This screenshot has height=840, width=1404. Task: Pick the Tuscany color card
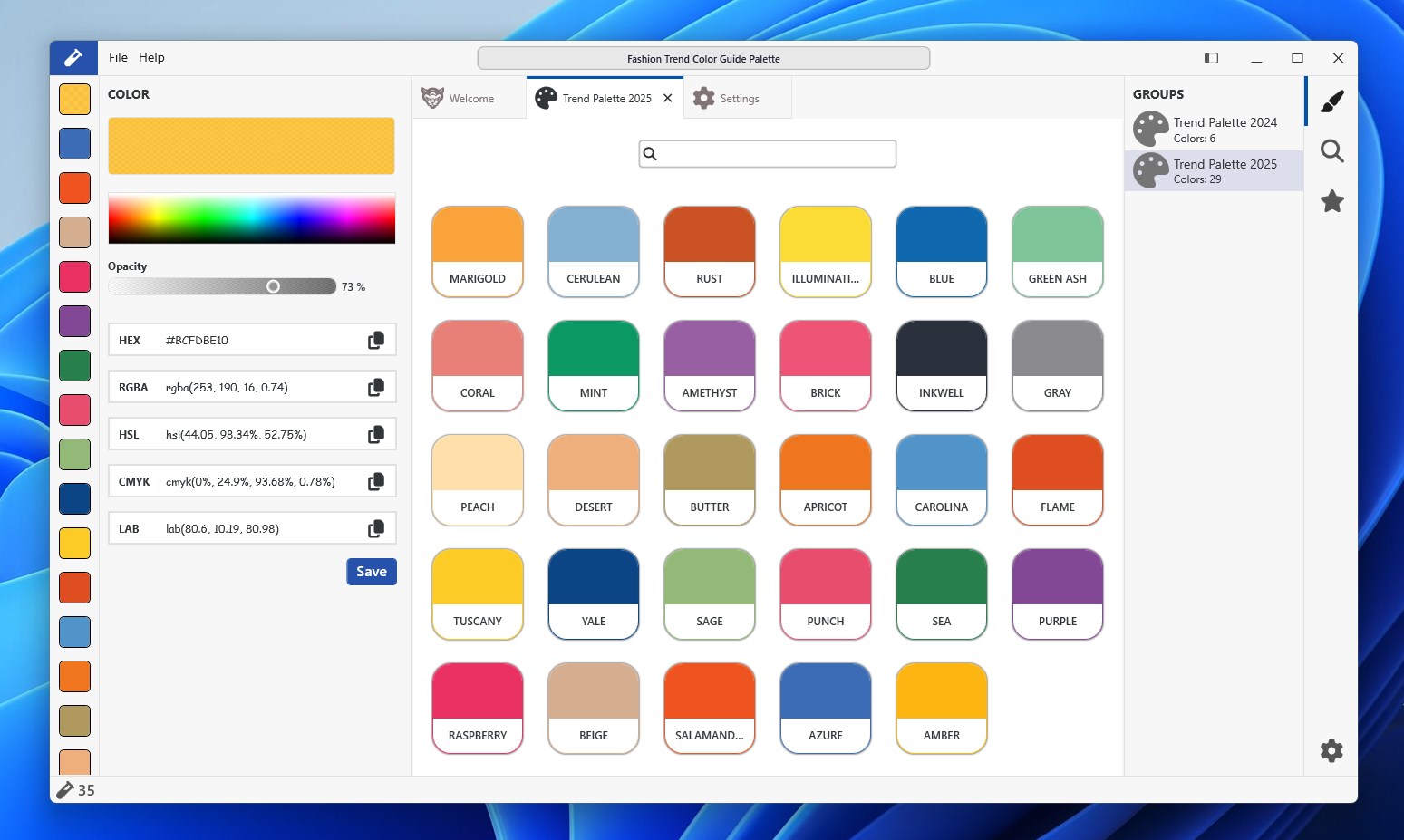[x=478, y=594]
